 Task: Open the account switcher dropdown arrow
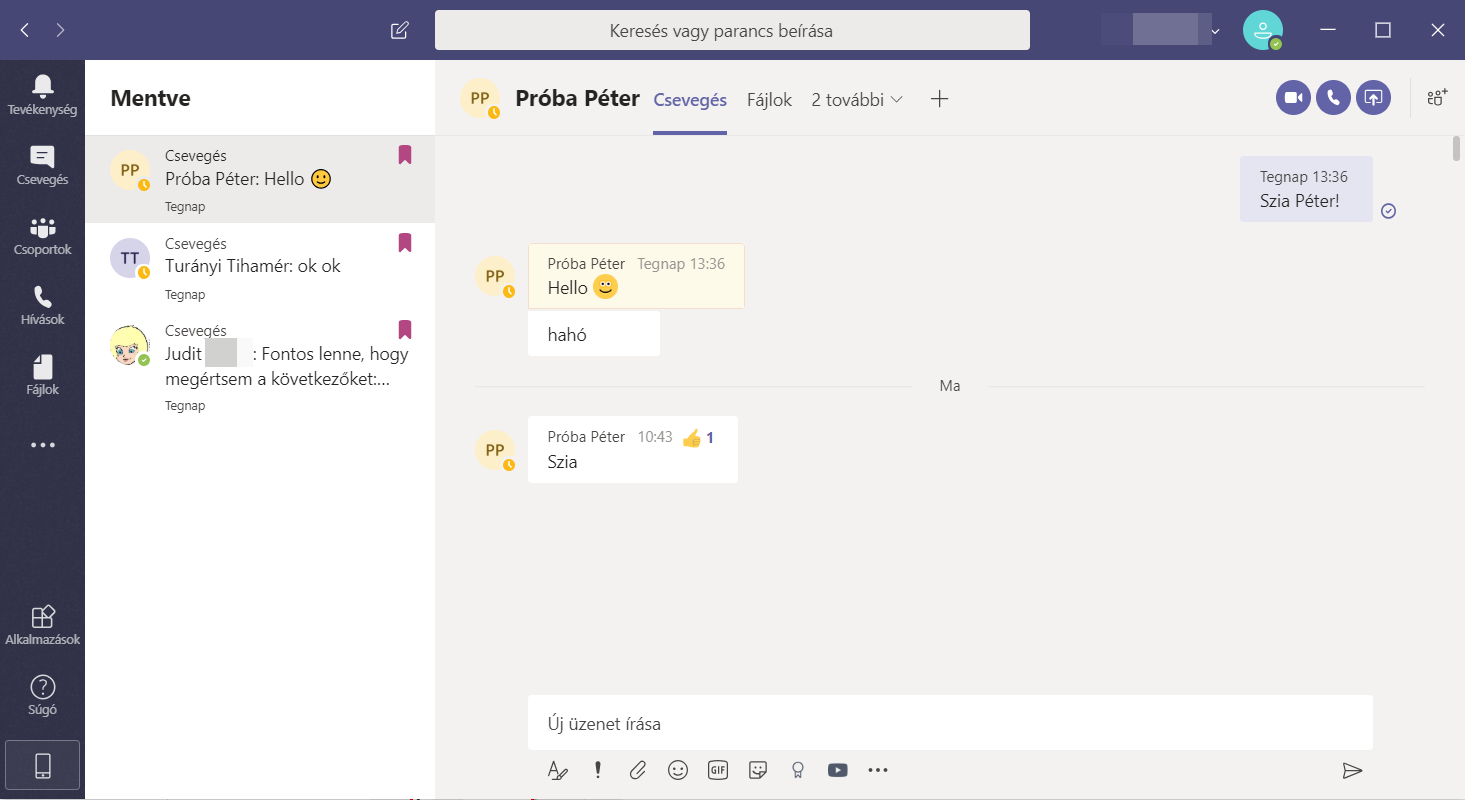[x=1215, y=32]
